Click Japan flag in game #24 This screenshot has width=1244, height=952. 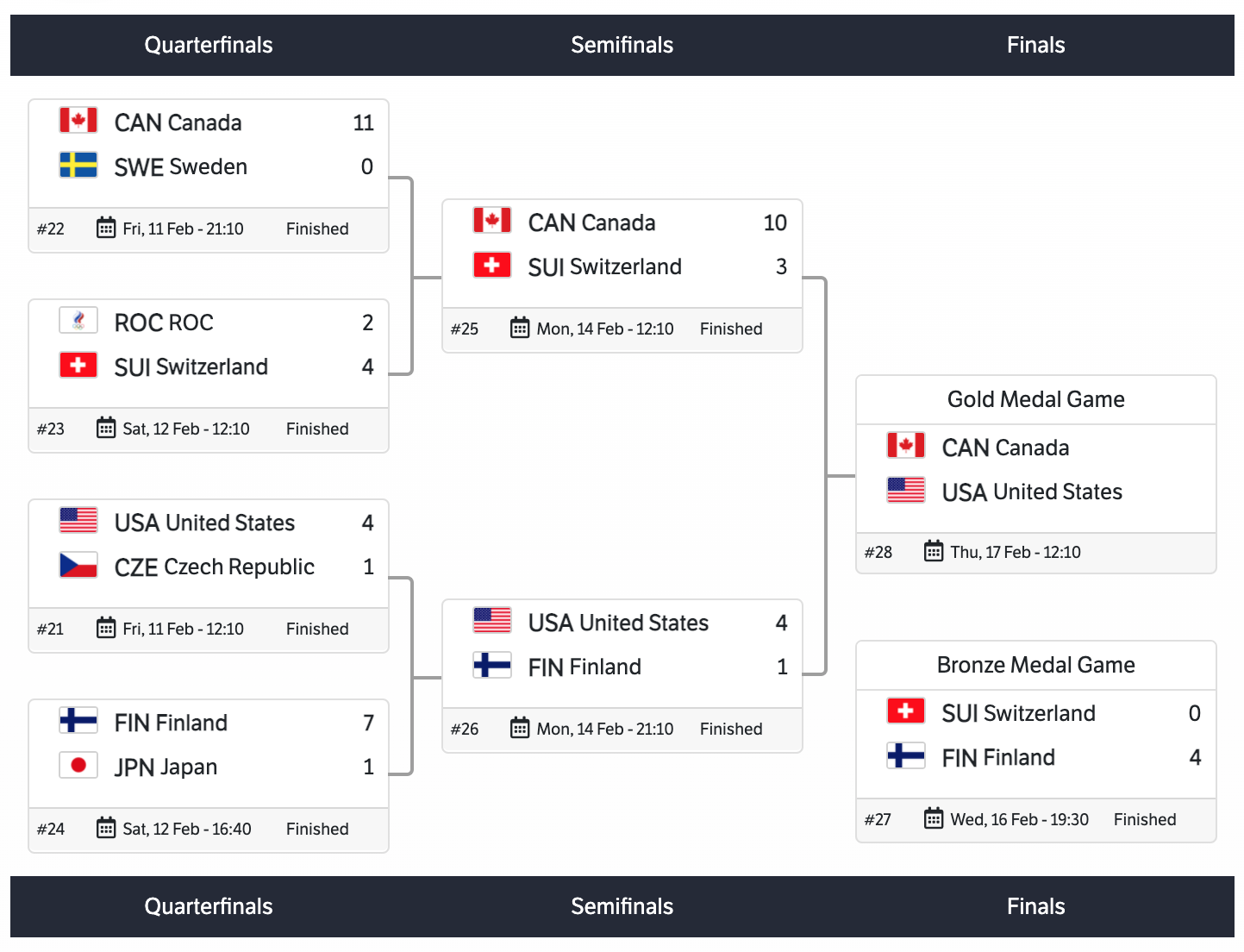click(x=78, y=765)
